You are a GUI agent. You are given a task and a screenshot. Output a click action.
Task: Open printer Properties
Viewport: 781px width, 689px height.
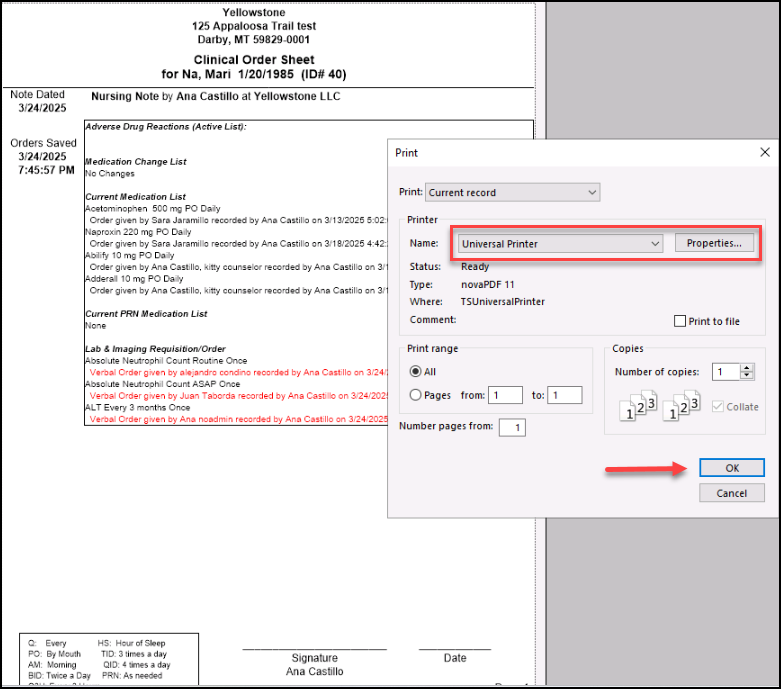[x=714, y=243]
